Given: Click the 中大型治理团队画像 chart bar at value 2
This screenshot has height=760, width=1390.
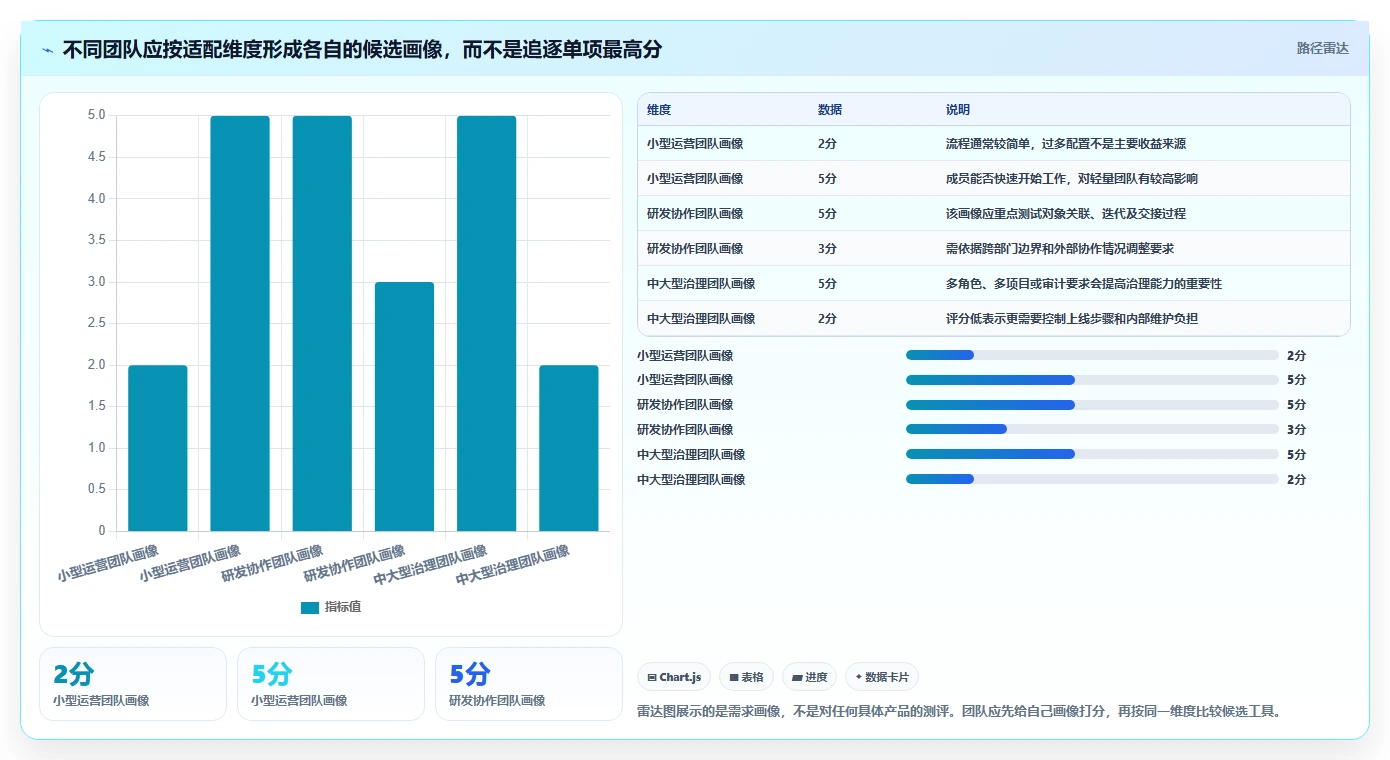Looking at the screenshot, I should (x=569, y=448).
